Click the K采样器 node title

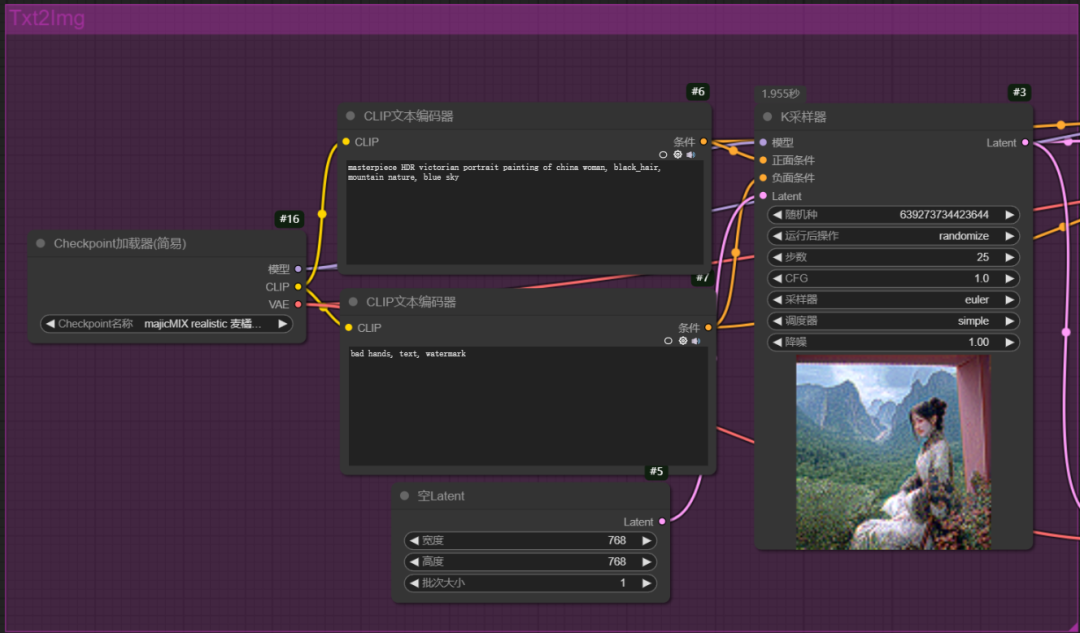[x=803, y=117]
